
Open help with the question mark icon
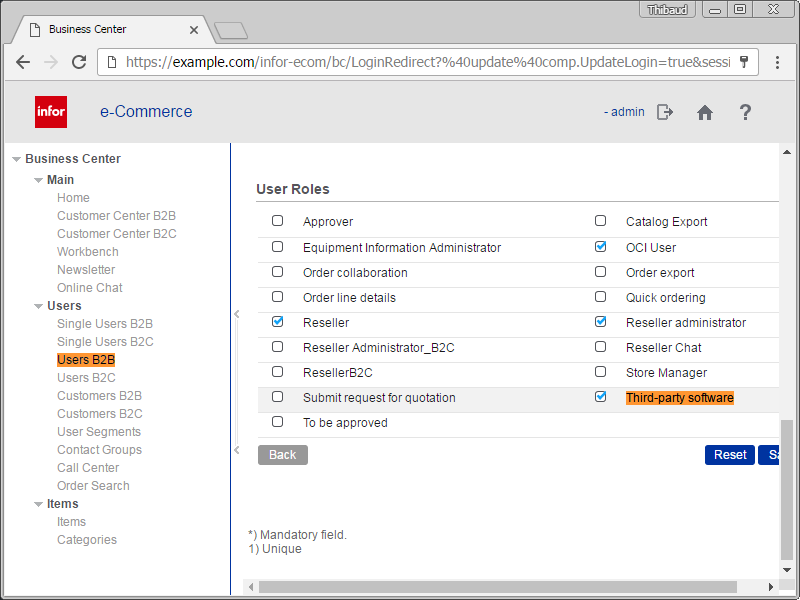click(745, 112)
